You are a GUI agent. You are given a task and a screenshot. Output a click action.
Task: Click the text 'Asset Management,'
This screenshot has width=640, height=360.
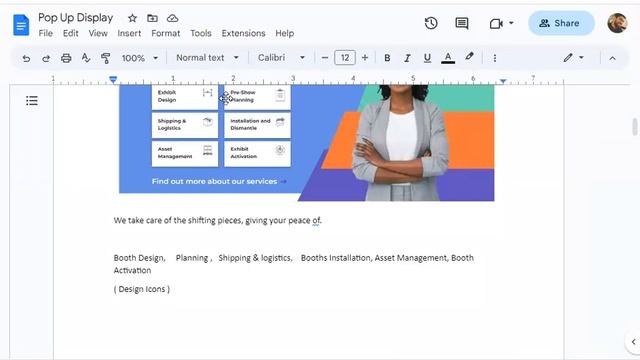[x=412, y=258]
